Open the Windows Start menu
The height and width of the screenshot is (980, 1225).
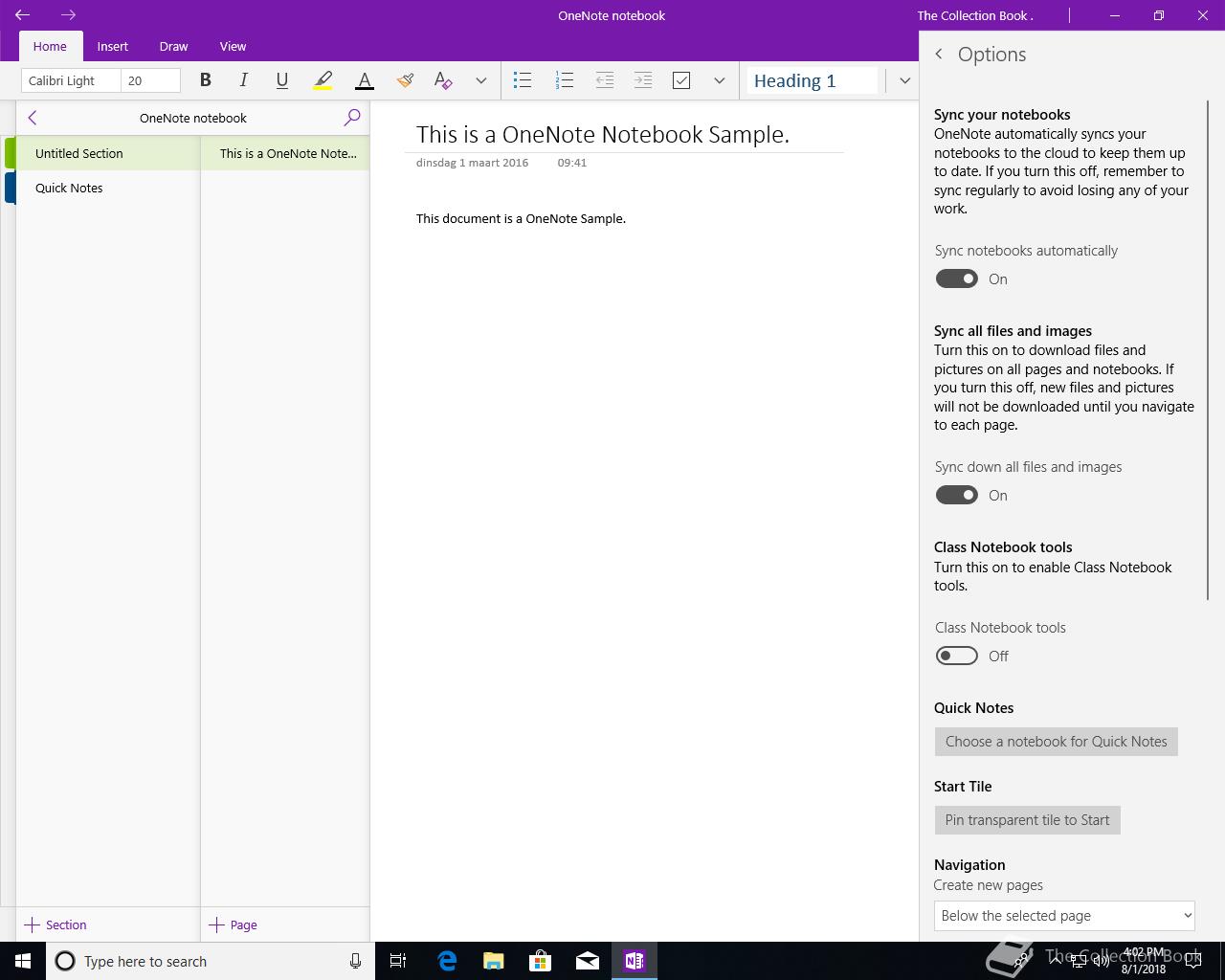23,961
